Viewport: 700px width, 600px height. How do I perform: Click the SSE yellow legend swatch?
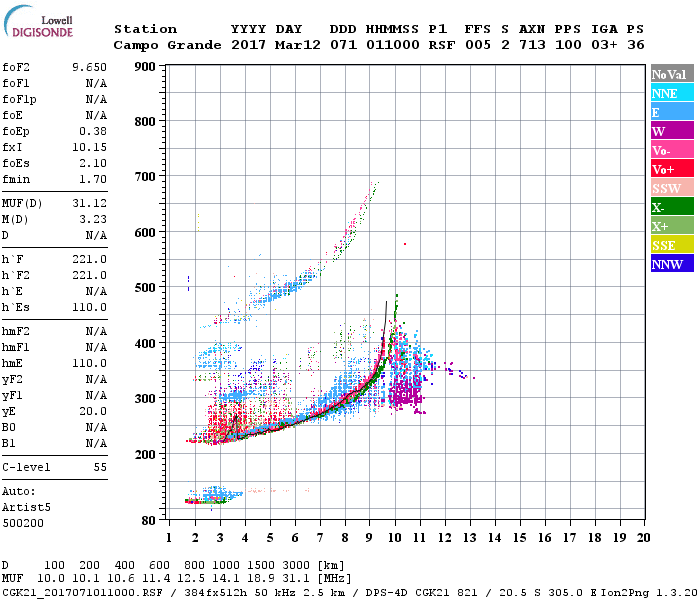pyautogui.click(x=672, y=245)
